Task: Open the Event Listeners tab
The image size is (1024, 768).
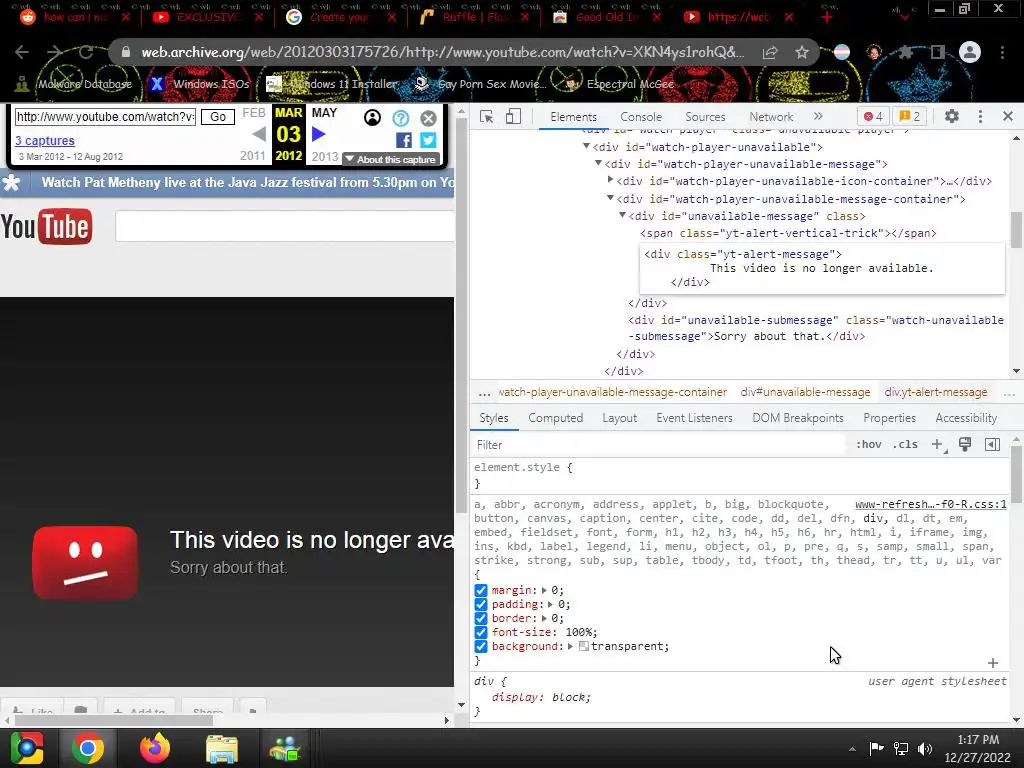Action: pyautogui.click(x=694, y=418)
